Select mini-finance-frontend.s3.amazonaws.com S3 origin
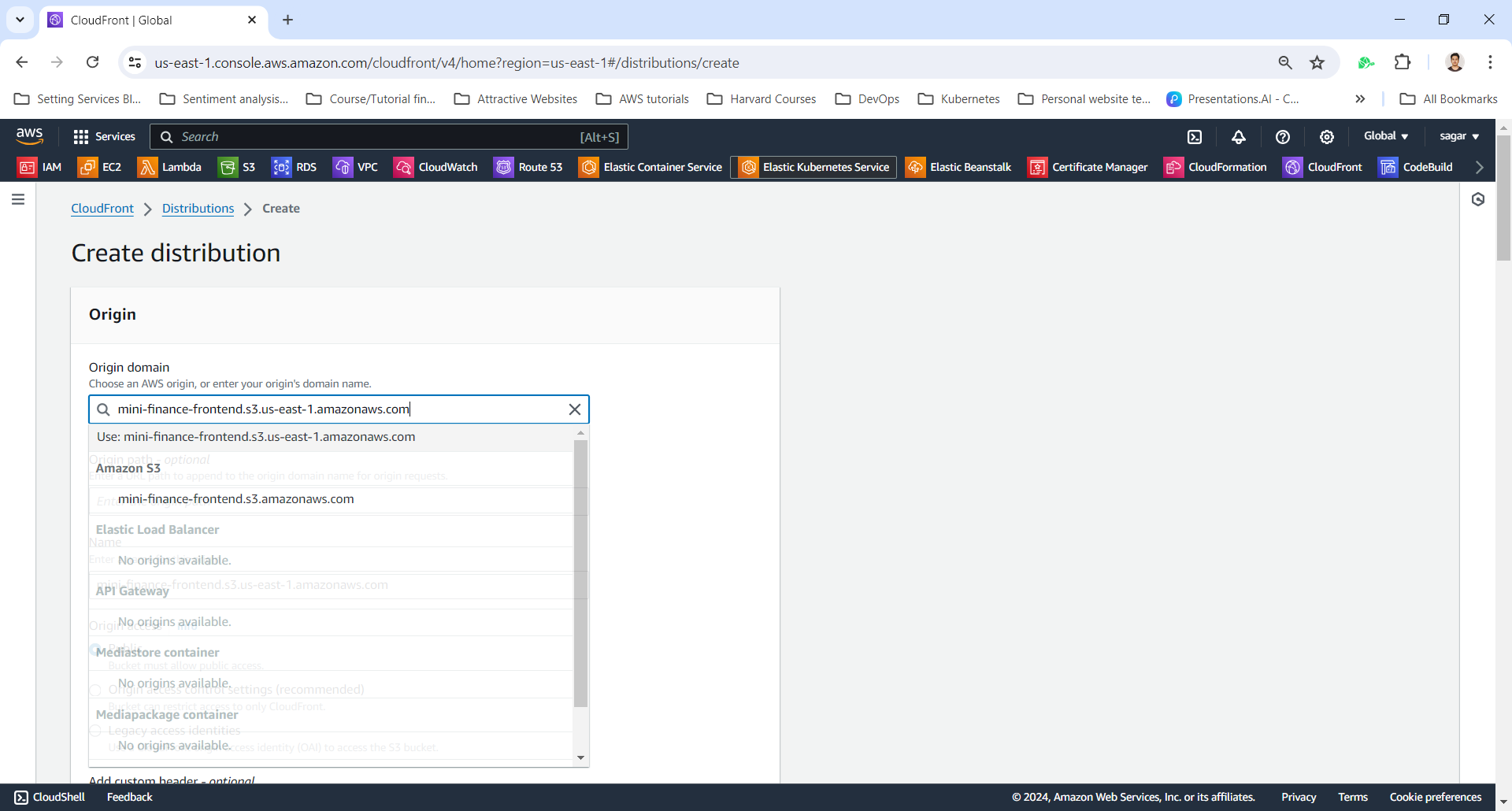This screenshot has height=811, width=1512. (236, 499)
